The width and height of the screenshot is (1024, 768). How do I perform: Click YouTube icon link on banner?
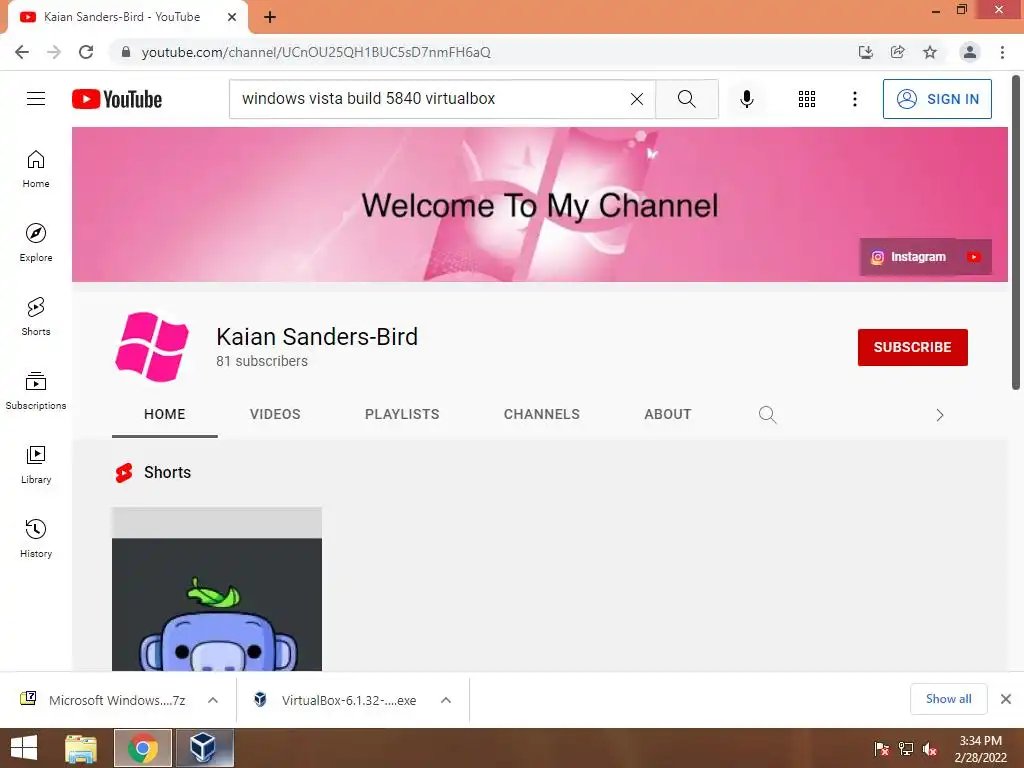pos(974,257)
